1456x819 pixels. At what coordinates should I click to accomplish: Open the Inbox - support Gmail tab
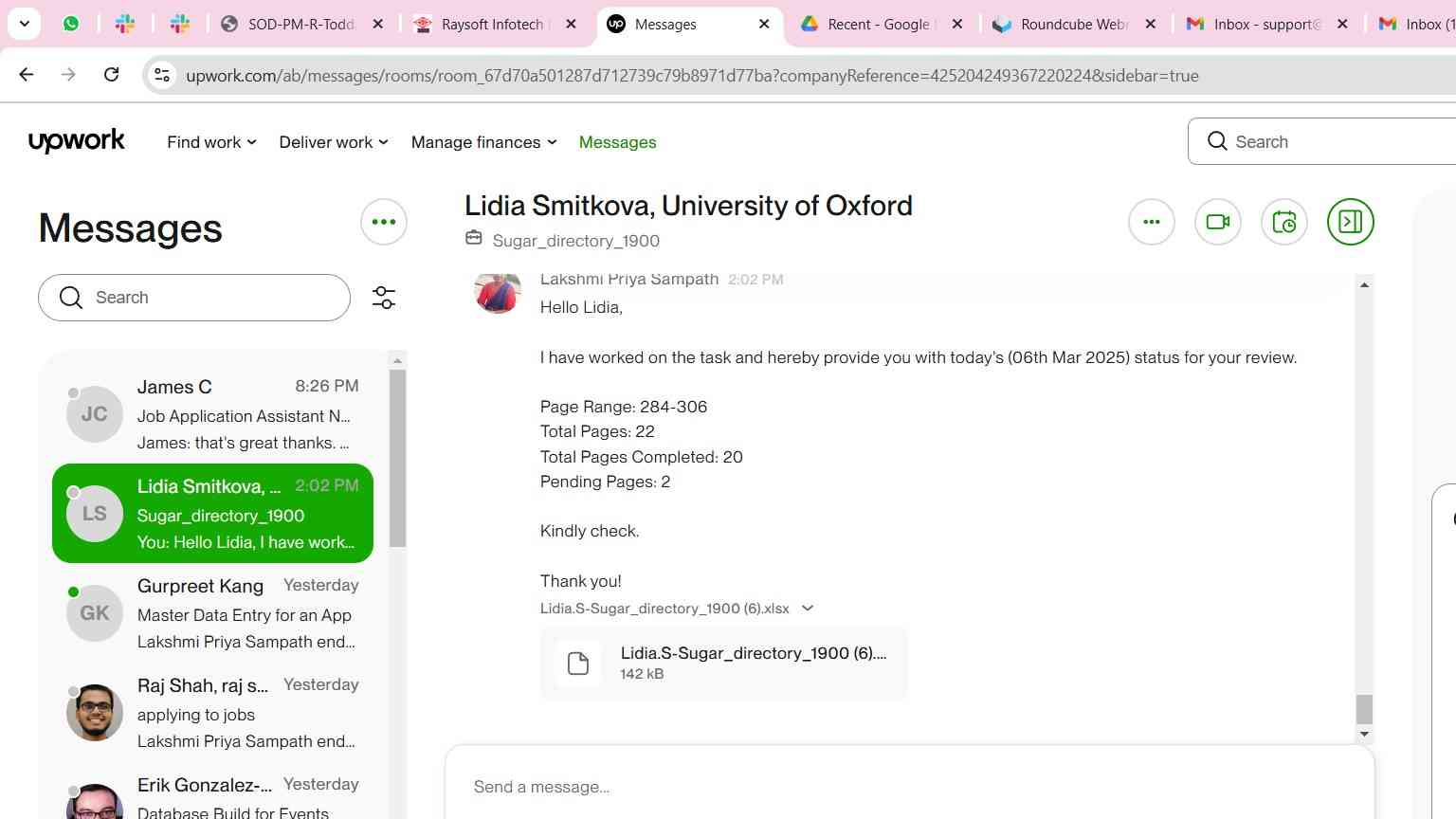pos(1266,25)
